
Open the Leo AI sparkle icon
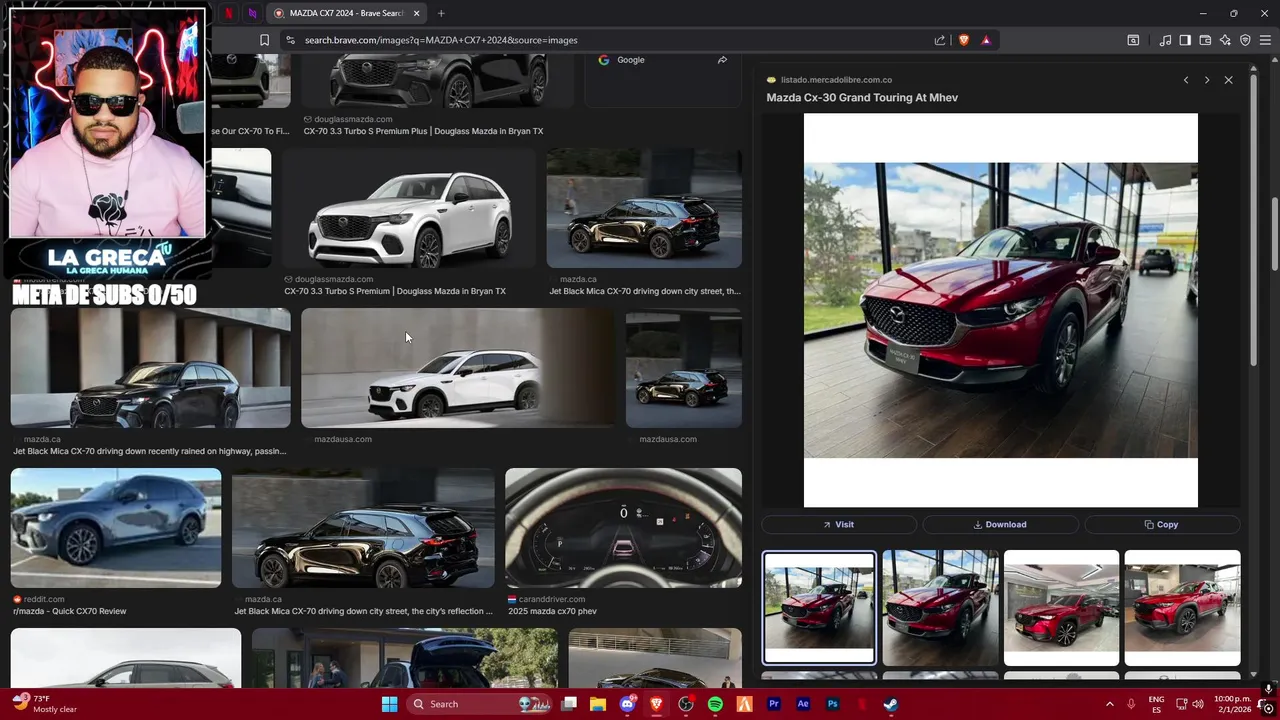click(1225, 40)
